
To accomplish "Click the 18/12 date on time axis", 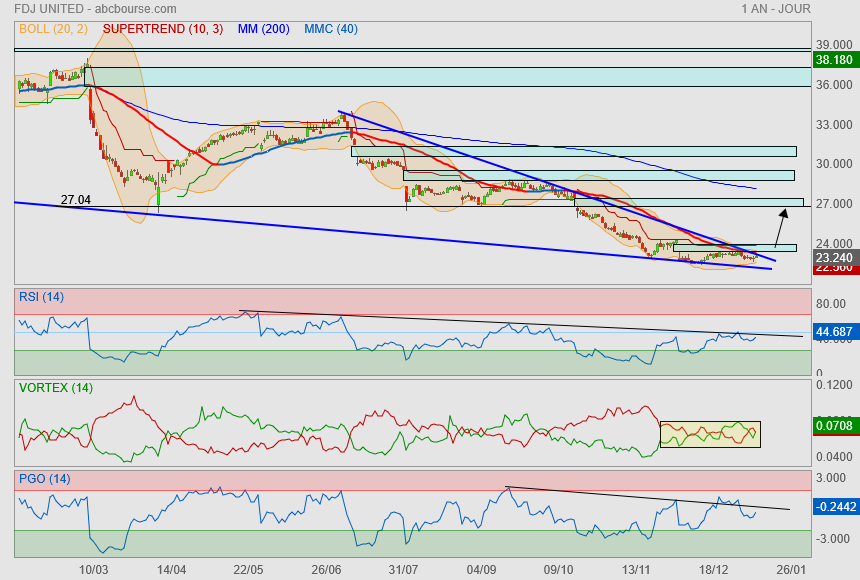I will coord(713,569).
